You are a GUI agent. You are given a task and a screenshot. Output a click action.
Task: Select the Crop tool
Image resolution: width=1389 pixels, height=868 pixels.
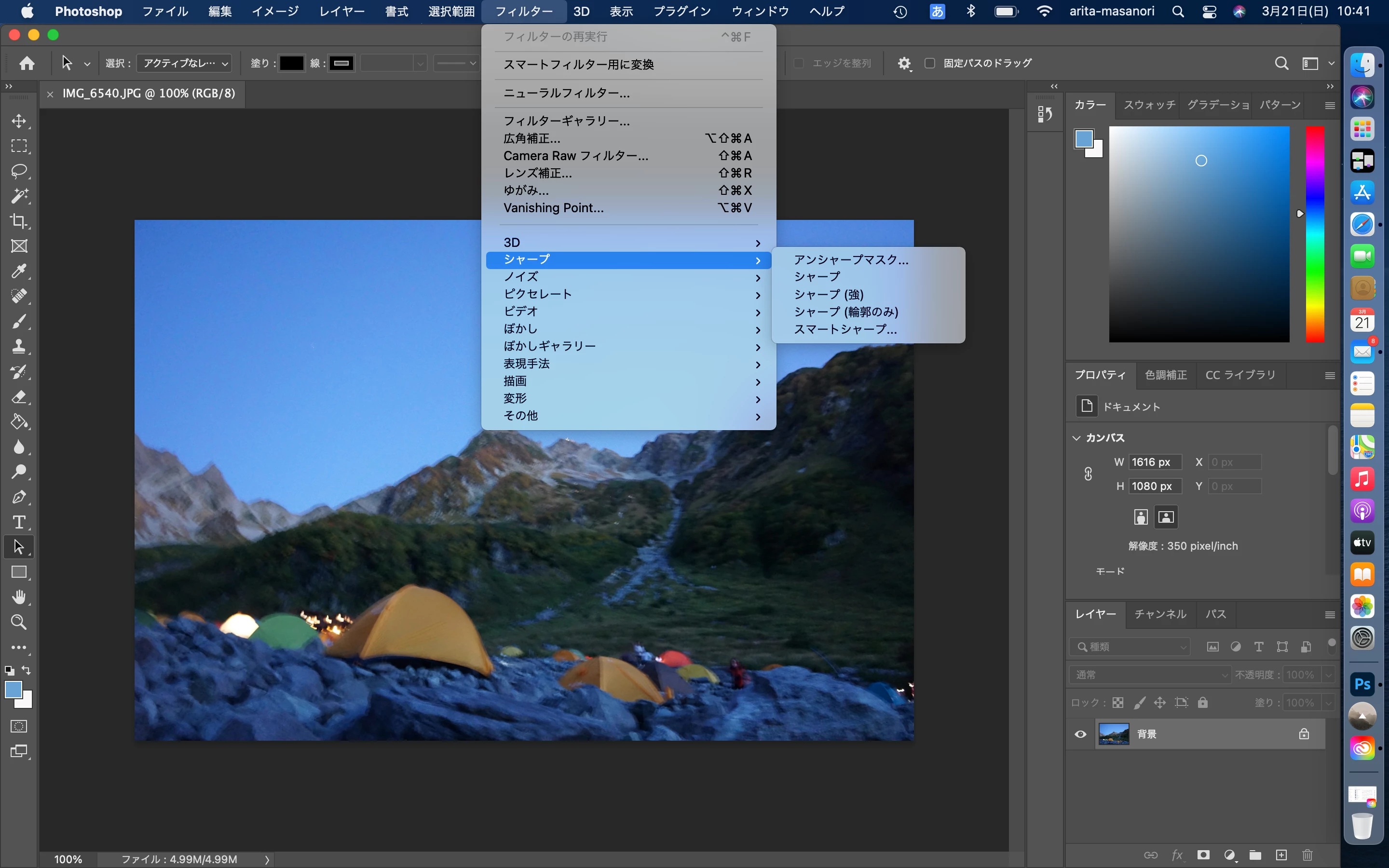click(19, 221)
